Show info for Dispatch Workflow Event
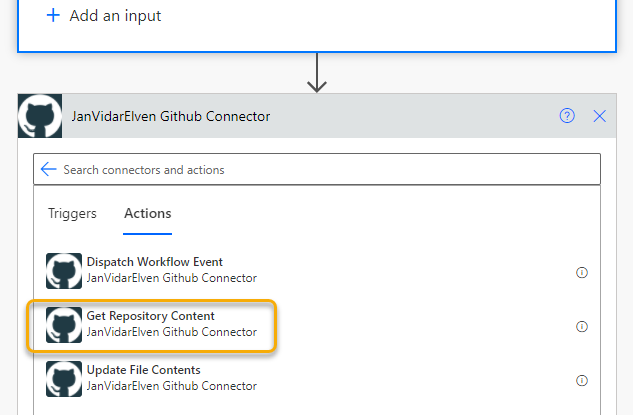The height and width of the screenshot is (415, 633). click(582, 272)
